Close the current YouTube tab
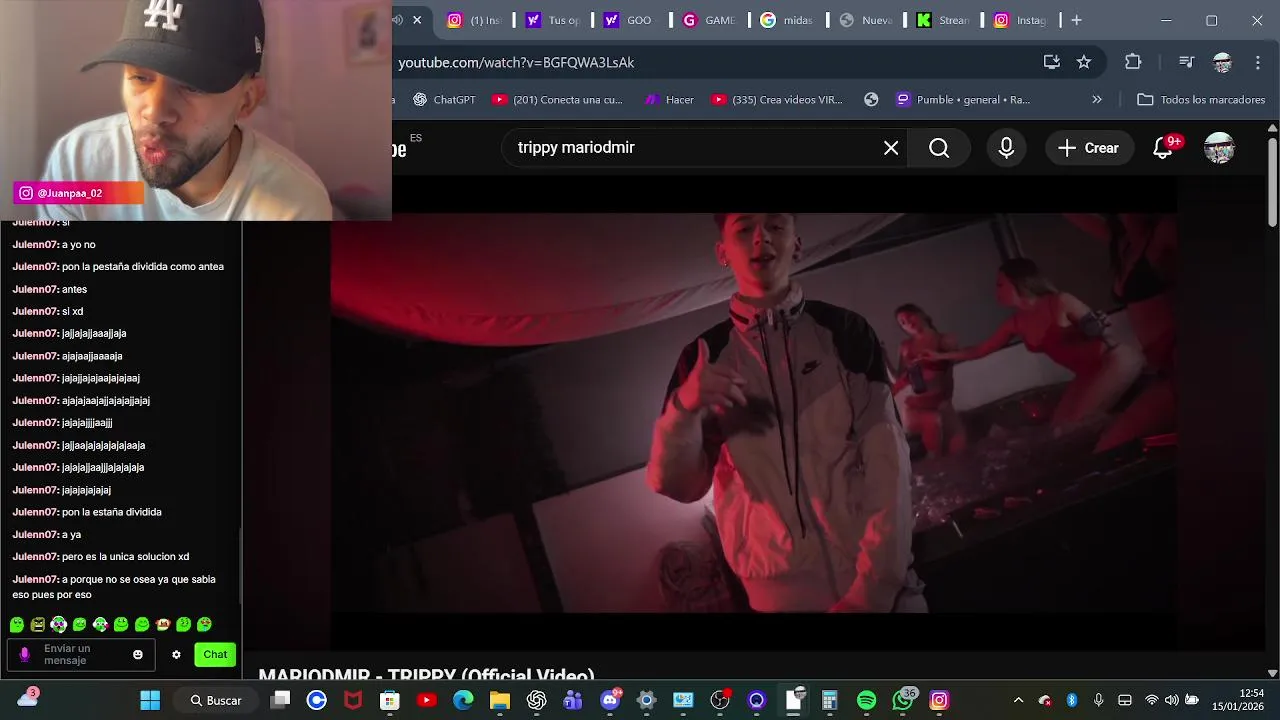 [x=417, y=20]
